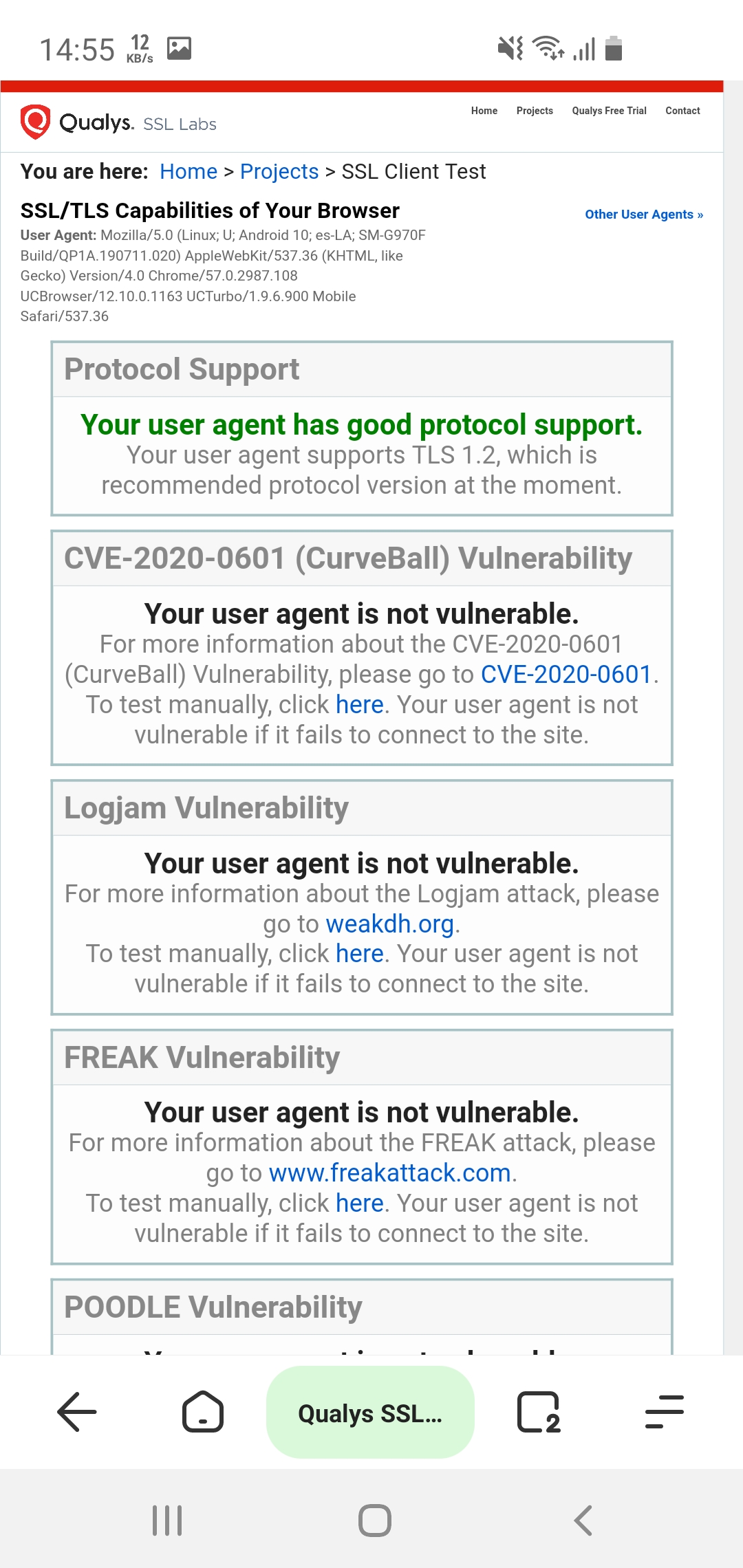Tap Android system home button
The width and height of the screenshot is (743, 1568).
[374, 1521]
